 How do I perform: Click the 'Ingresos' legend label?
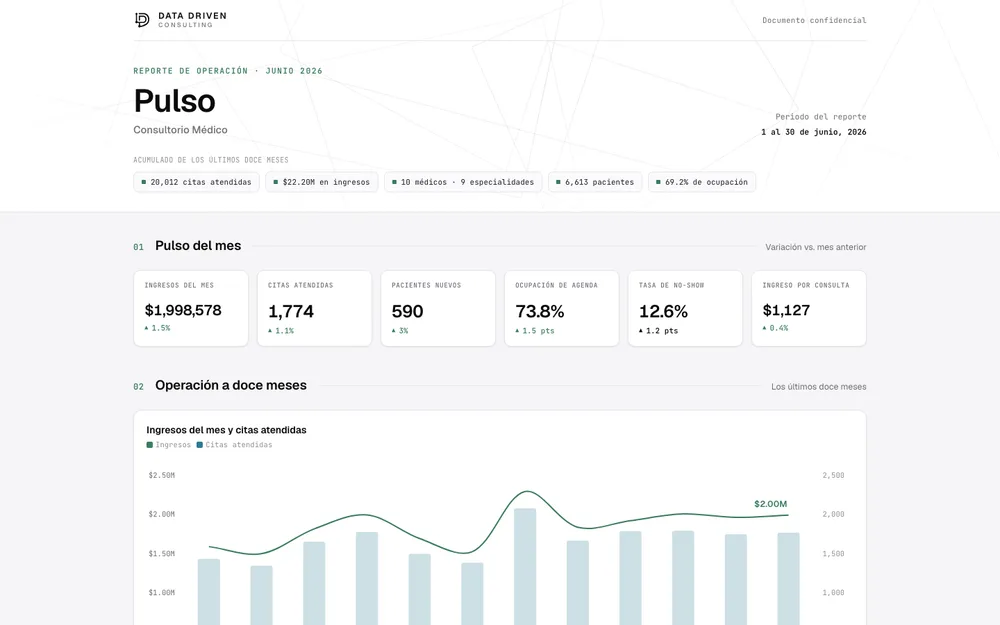[173, 445]
